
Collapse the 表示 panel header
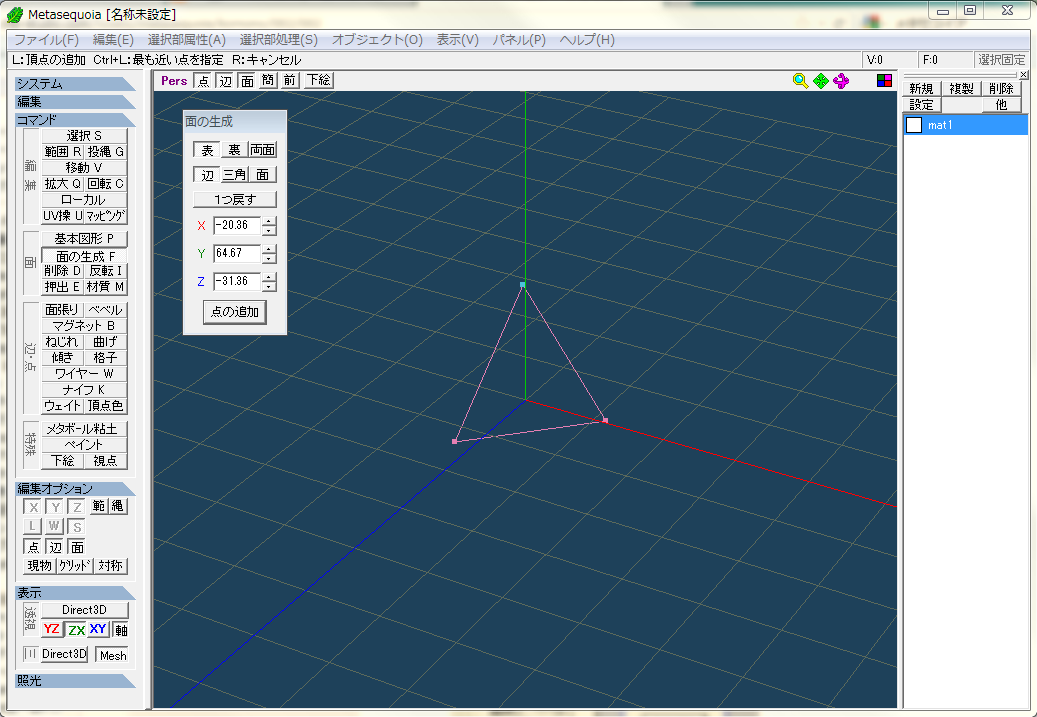click(x=75, y=593)
